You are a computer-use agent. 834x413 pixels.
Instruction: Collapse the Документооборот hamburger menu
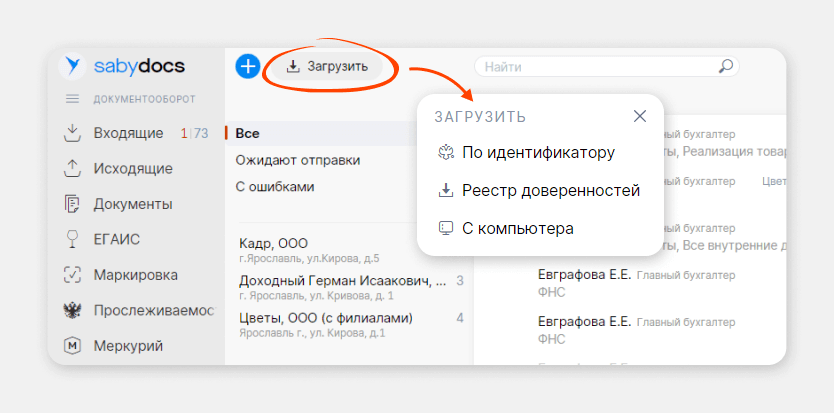pyautogui.click(x=72, y=99)
